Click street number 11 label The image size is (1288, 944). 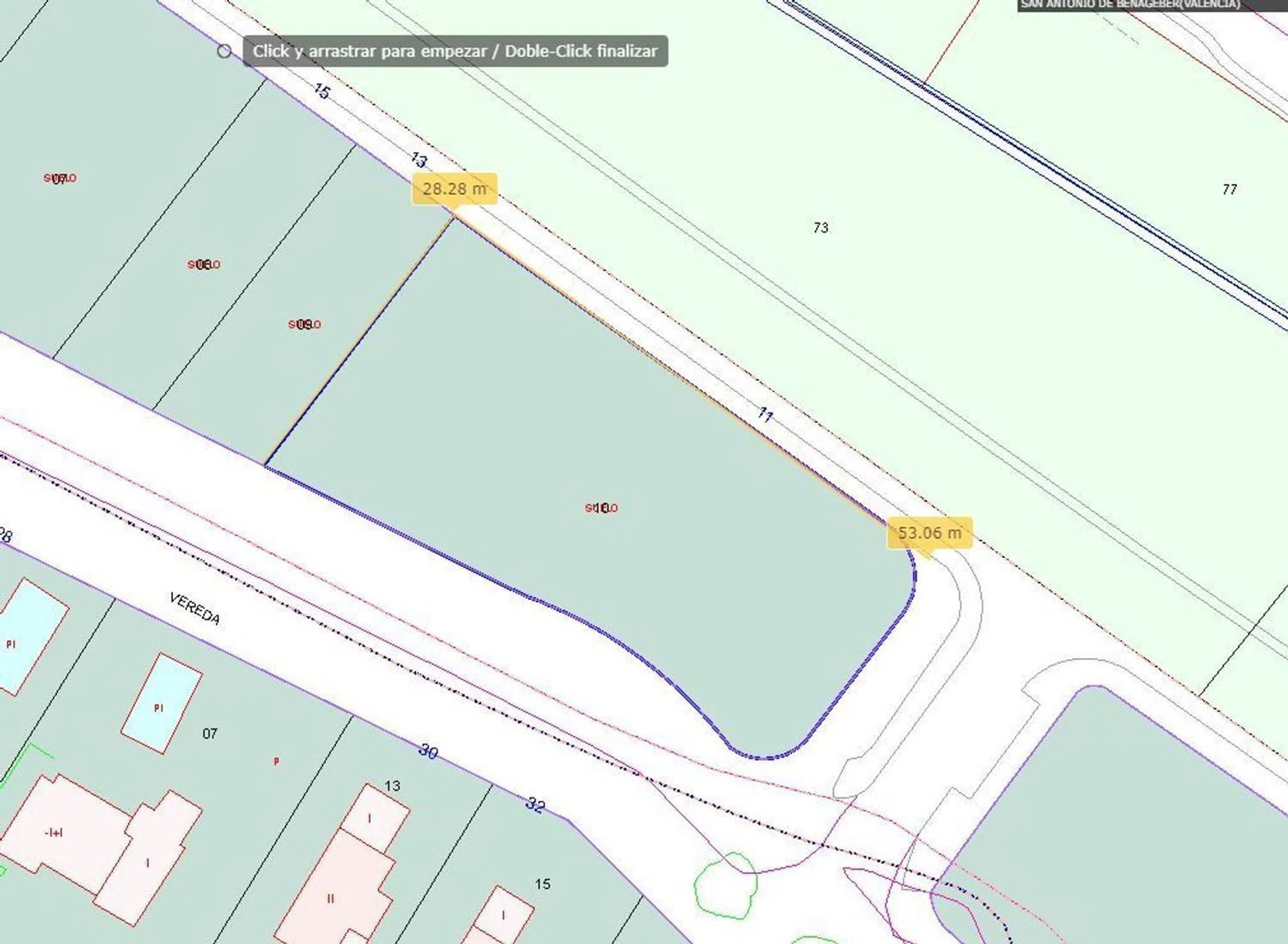tap(765, 414)
